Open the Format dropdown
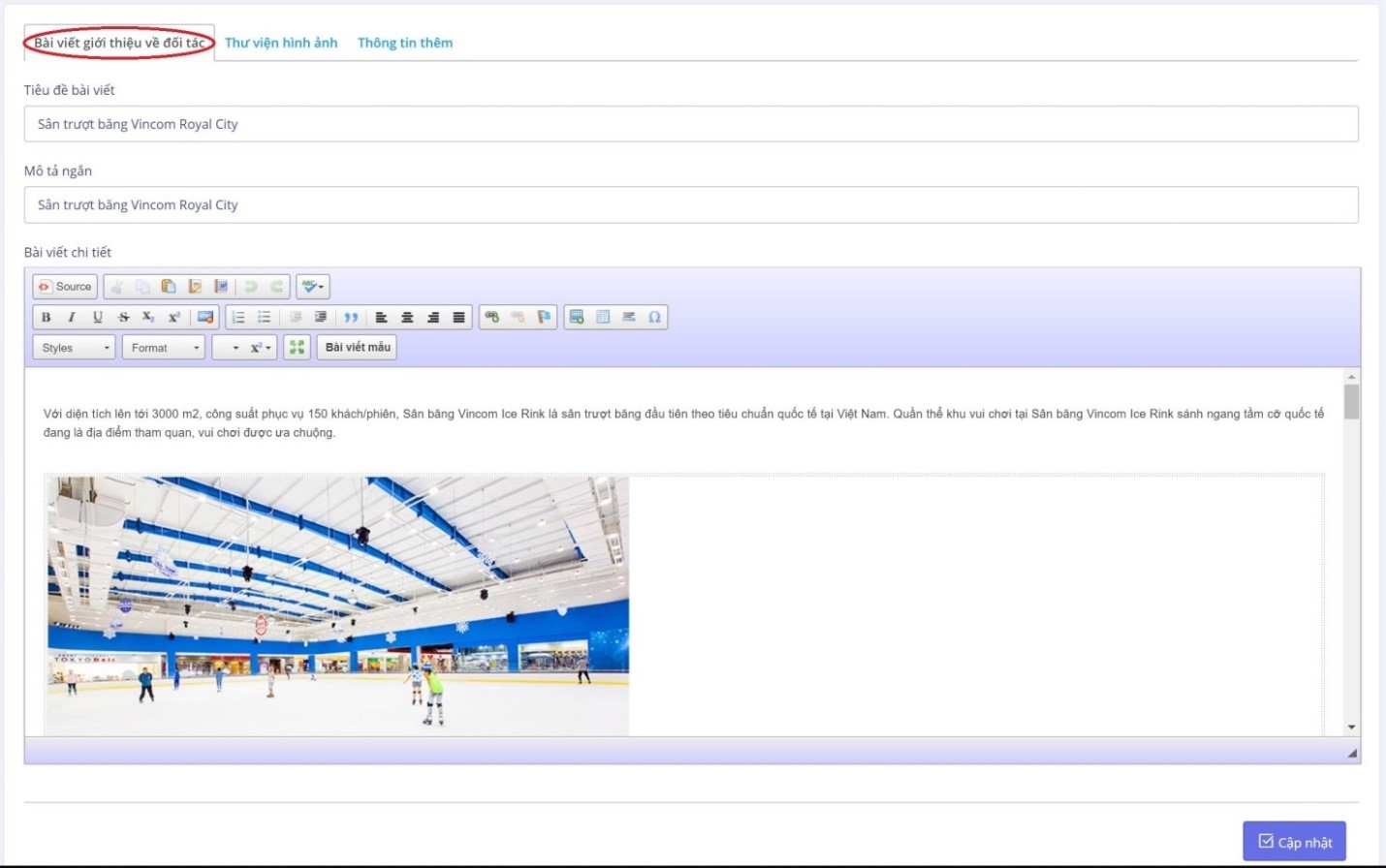Screen dimensions: 1386x868 (x=164, y=348)
